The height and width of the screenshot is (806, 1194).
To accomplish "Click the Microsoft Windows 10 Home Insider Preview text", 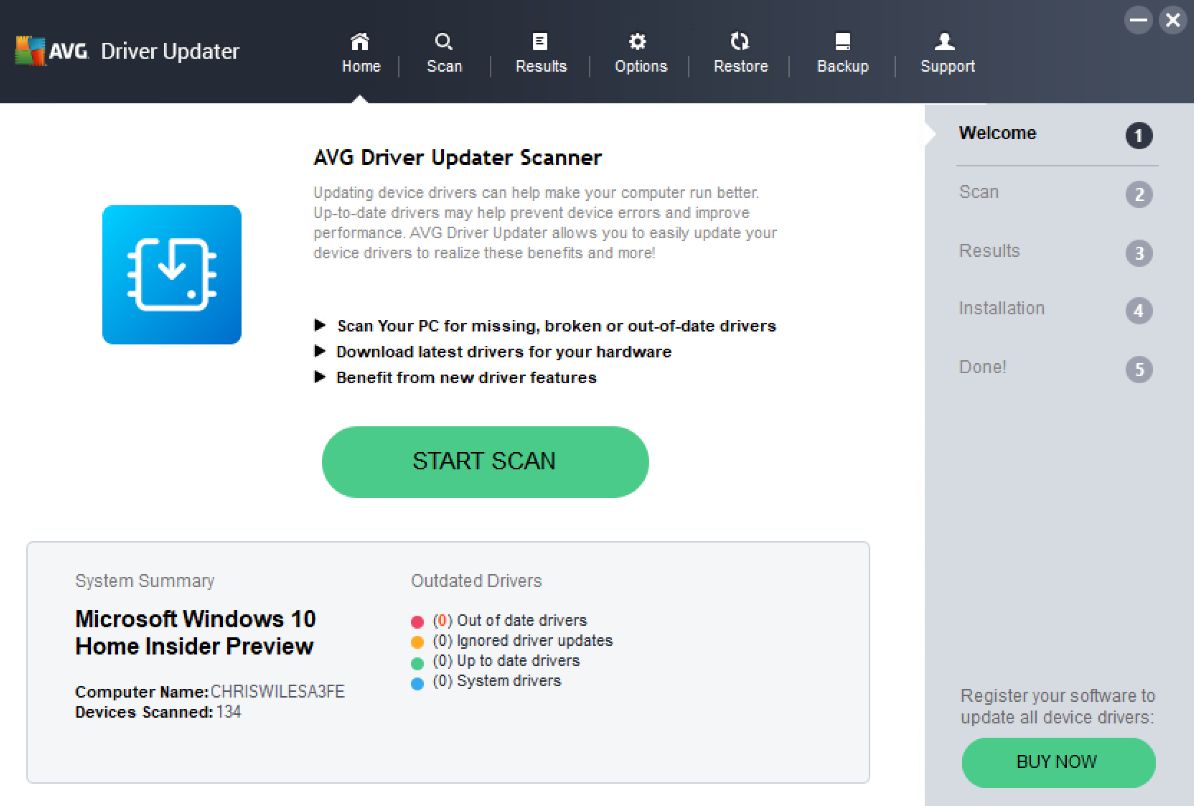I will tap(196, 632).
